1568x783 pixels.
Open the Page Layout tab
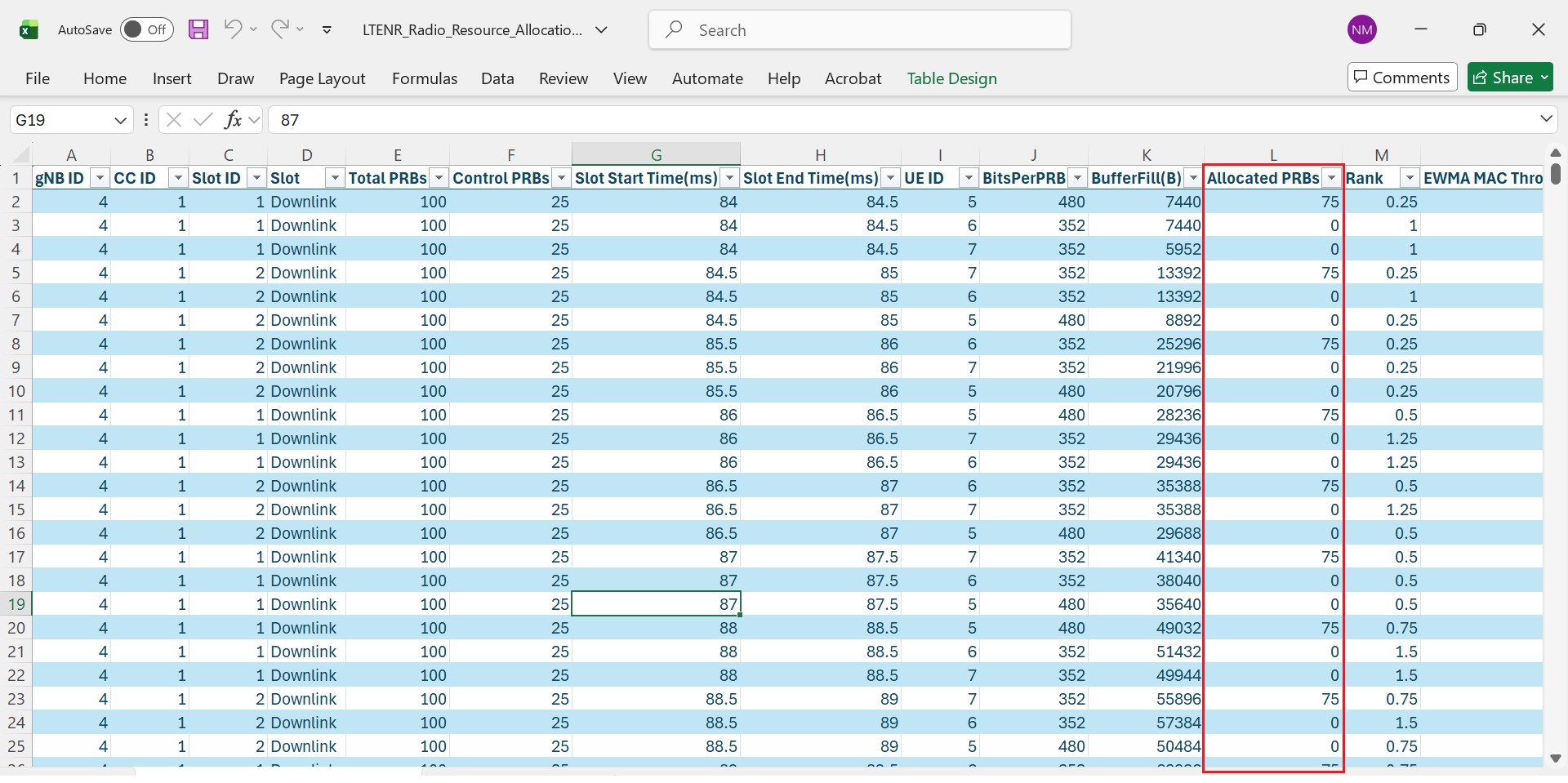click(x=322, y=78)
